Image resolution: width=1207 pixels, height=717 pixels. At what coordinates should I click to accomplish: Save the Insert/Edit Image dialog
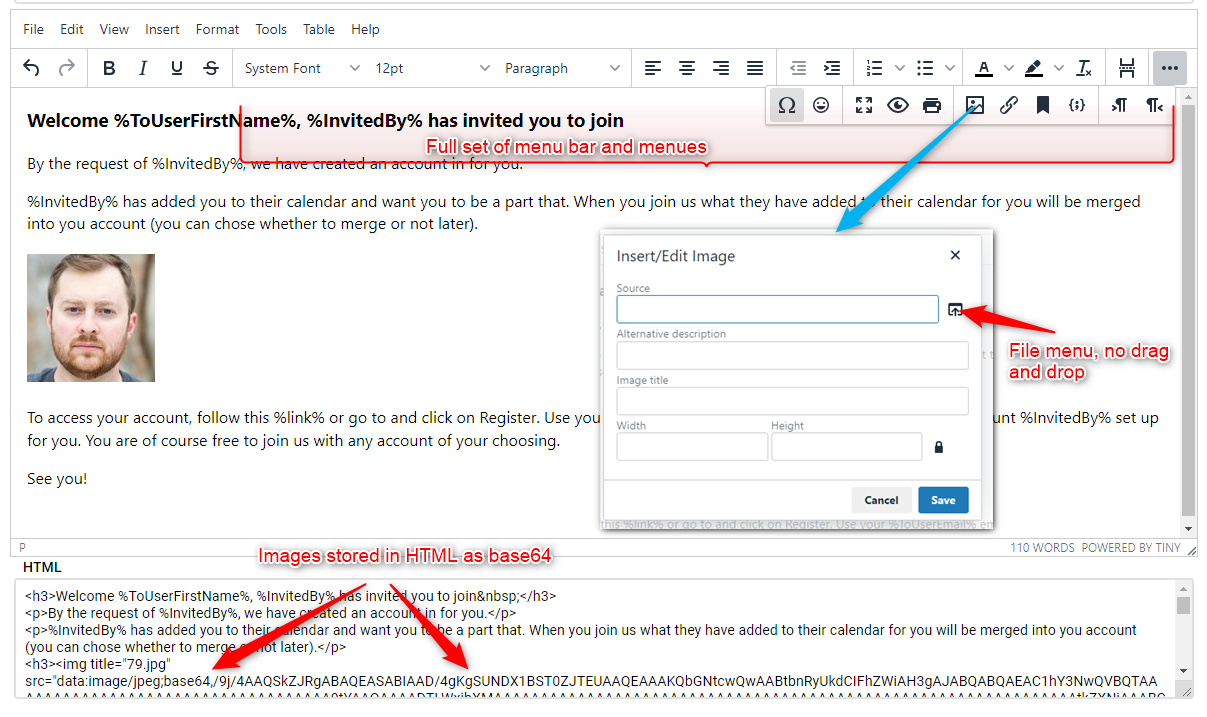[943, 499]
